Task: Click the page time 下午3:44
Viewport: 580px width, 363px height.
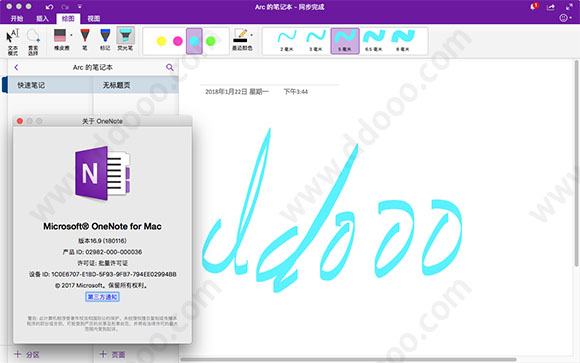Action: (296, 92)
